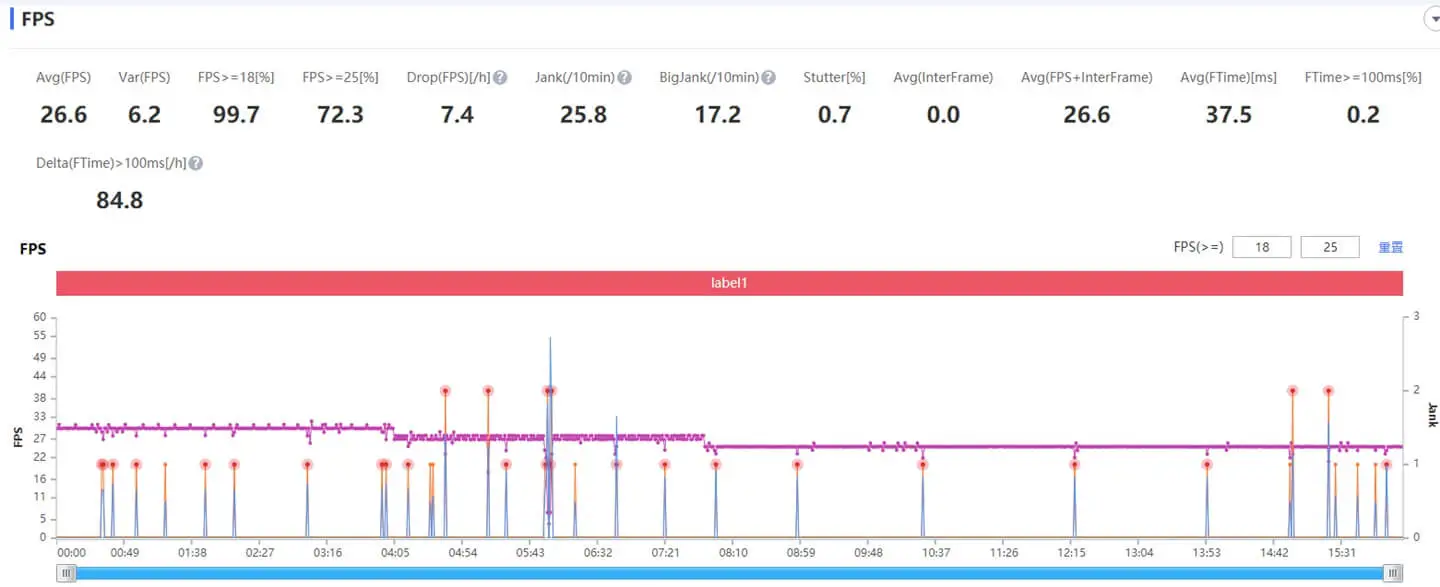Click the 12:15 time axis label

pyautogui.click(x=1071, y=553)
